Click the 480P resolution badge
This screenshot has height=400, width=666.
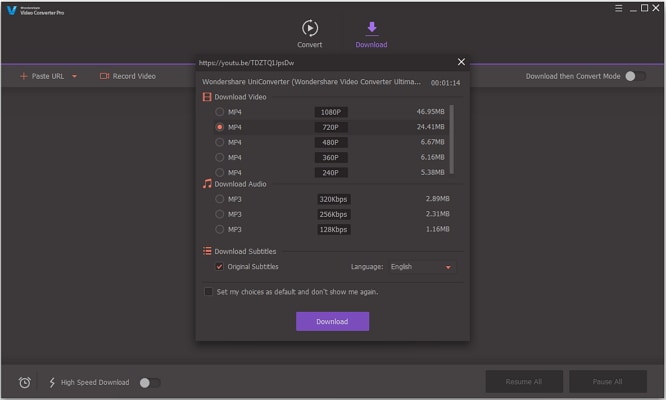tap(331, 142)
